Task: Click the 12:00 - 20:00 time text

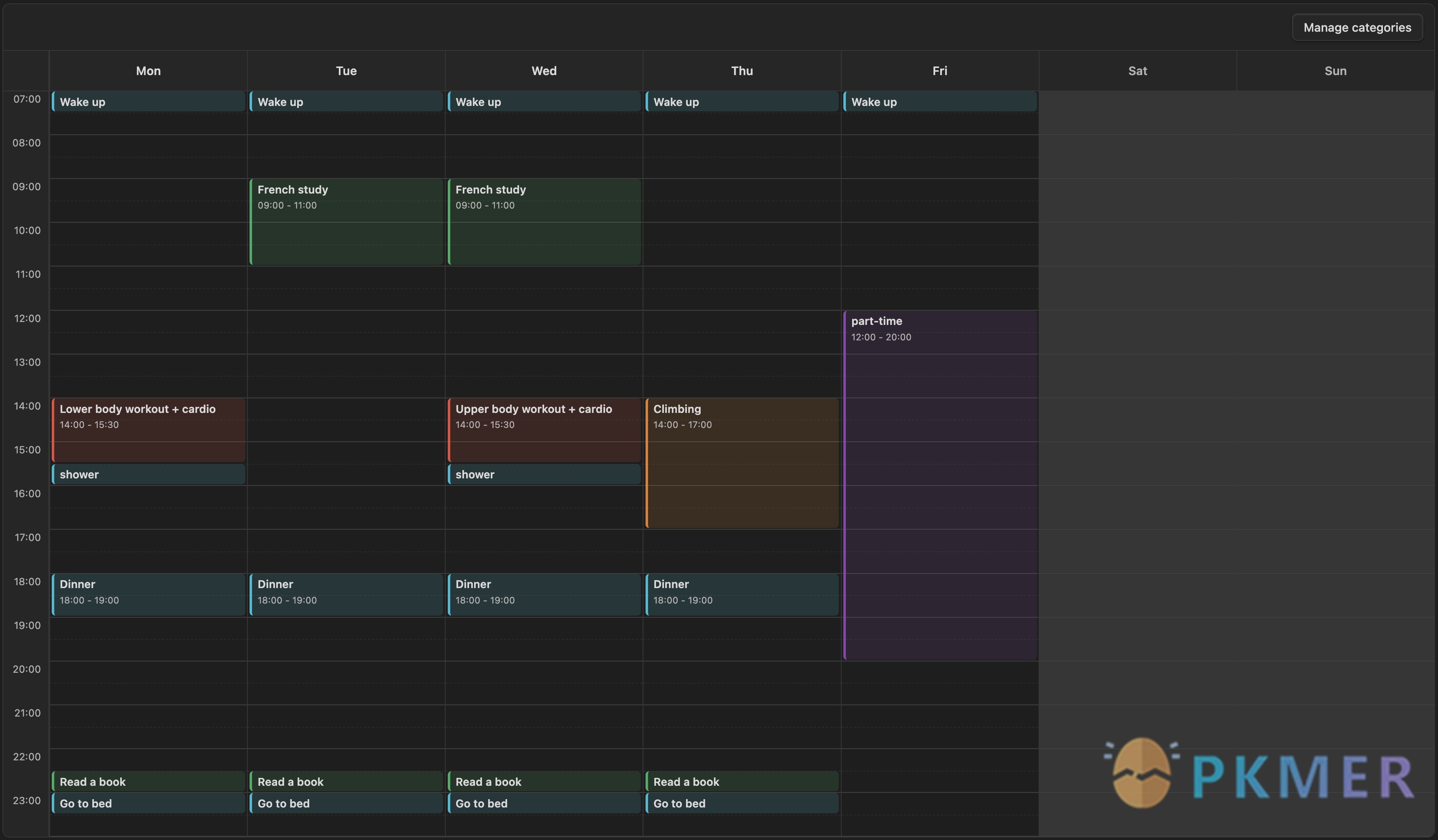Action: coord(881,337)
